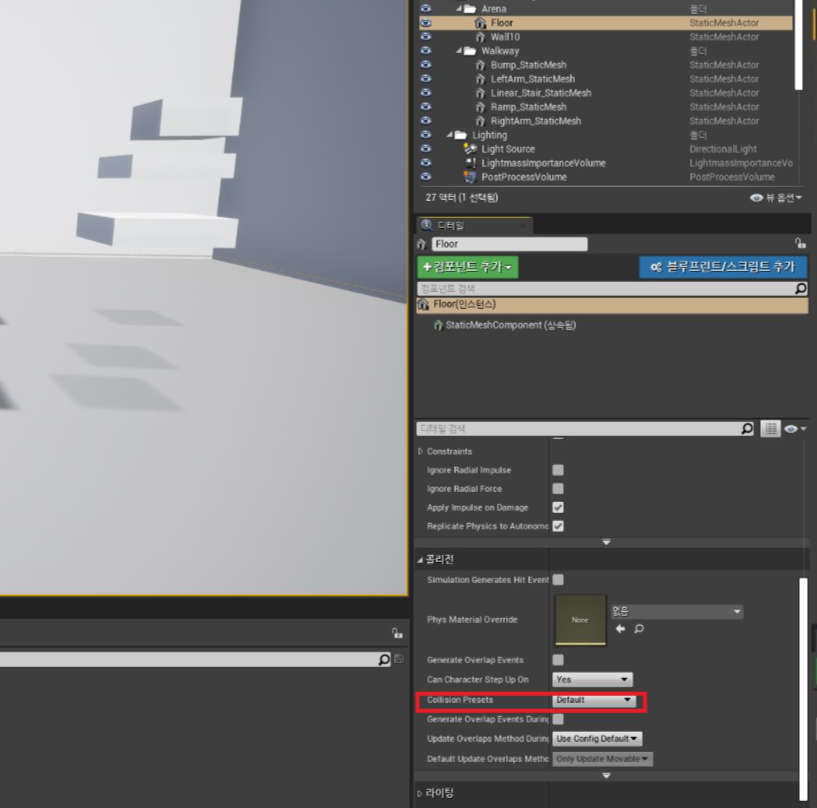The height and width of the screenshot is (808, 817).
Task: Use selected asset arrow for Phys Material
Action: click(x=620, y=629)
